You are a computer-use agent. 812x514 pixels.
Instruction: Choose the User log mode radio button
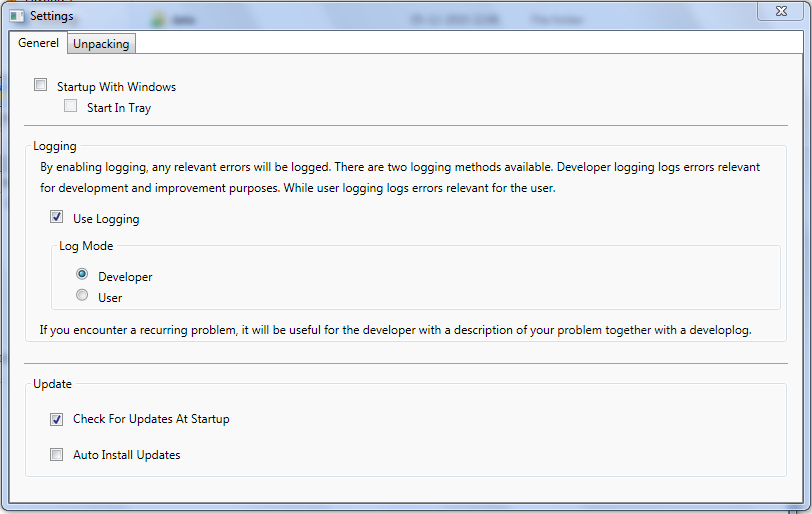coord(82,296)
